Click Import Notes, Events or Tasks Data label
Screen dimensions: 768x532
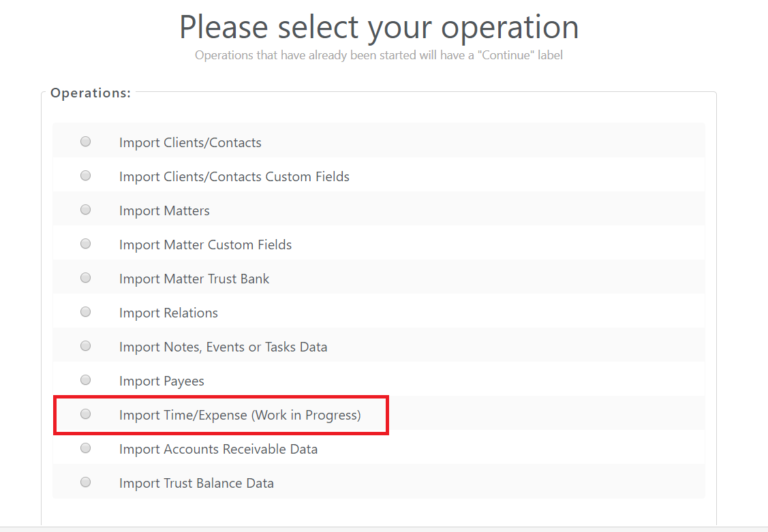(223, 347)
